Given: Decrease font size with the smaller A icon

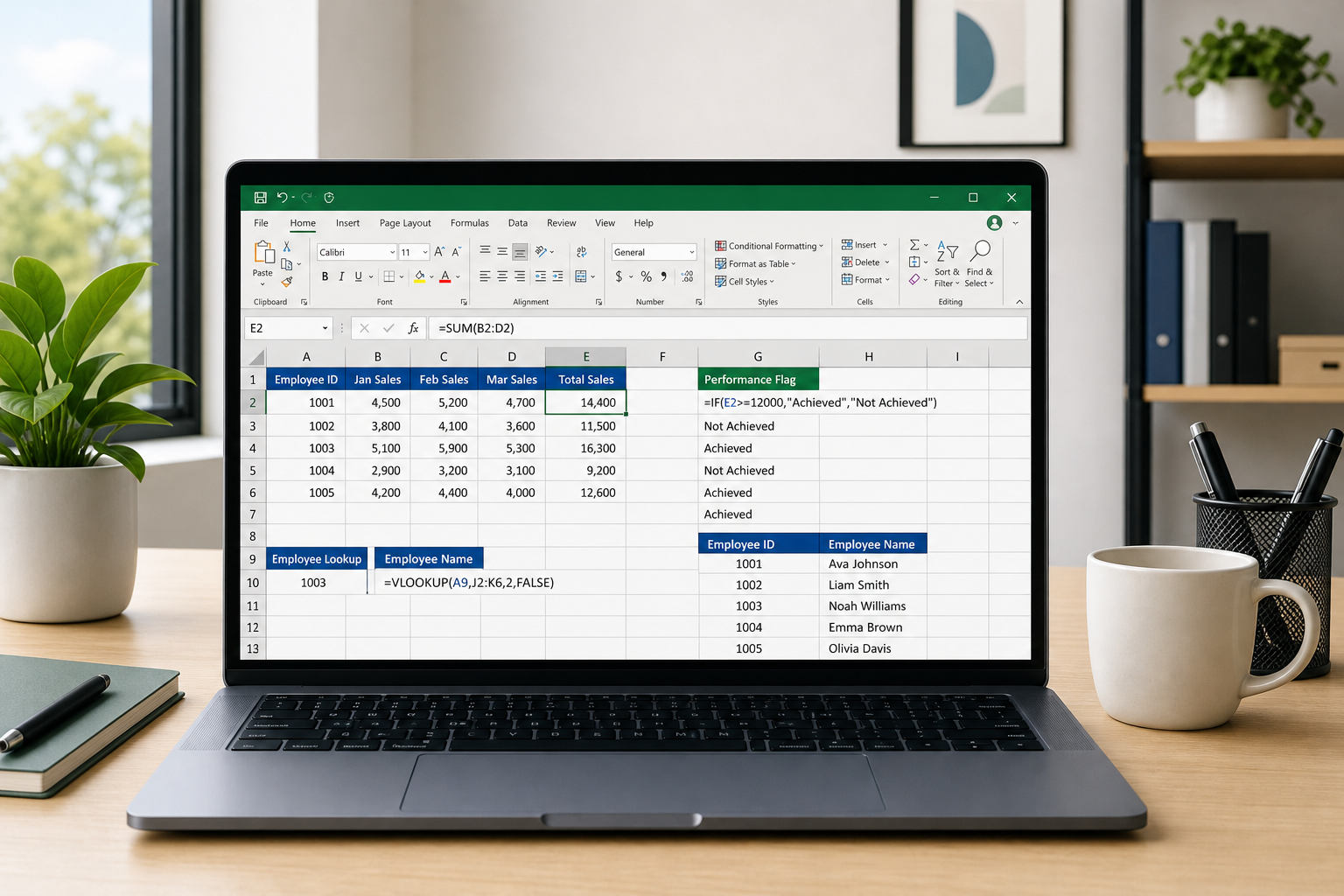Looking at the screenshot, I should coord(457,252).
